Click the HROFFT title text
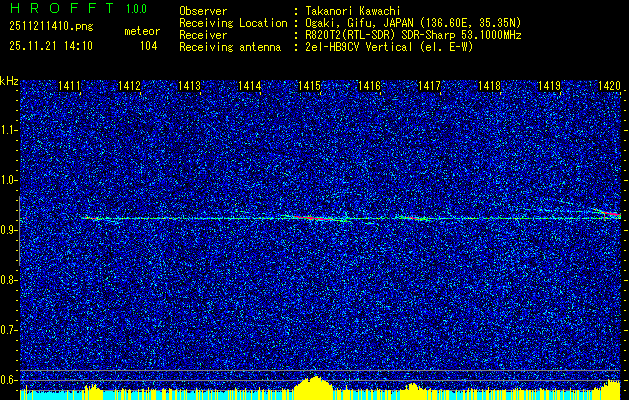The image size is (629, 400). (62, 8)
